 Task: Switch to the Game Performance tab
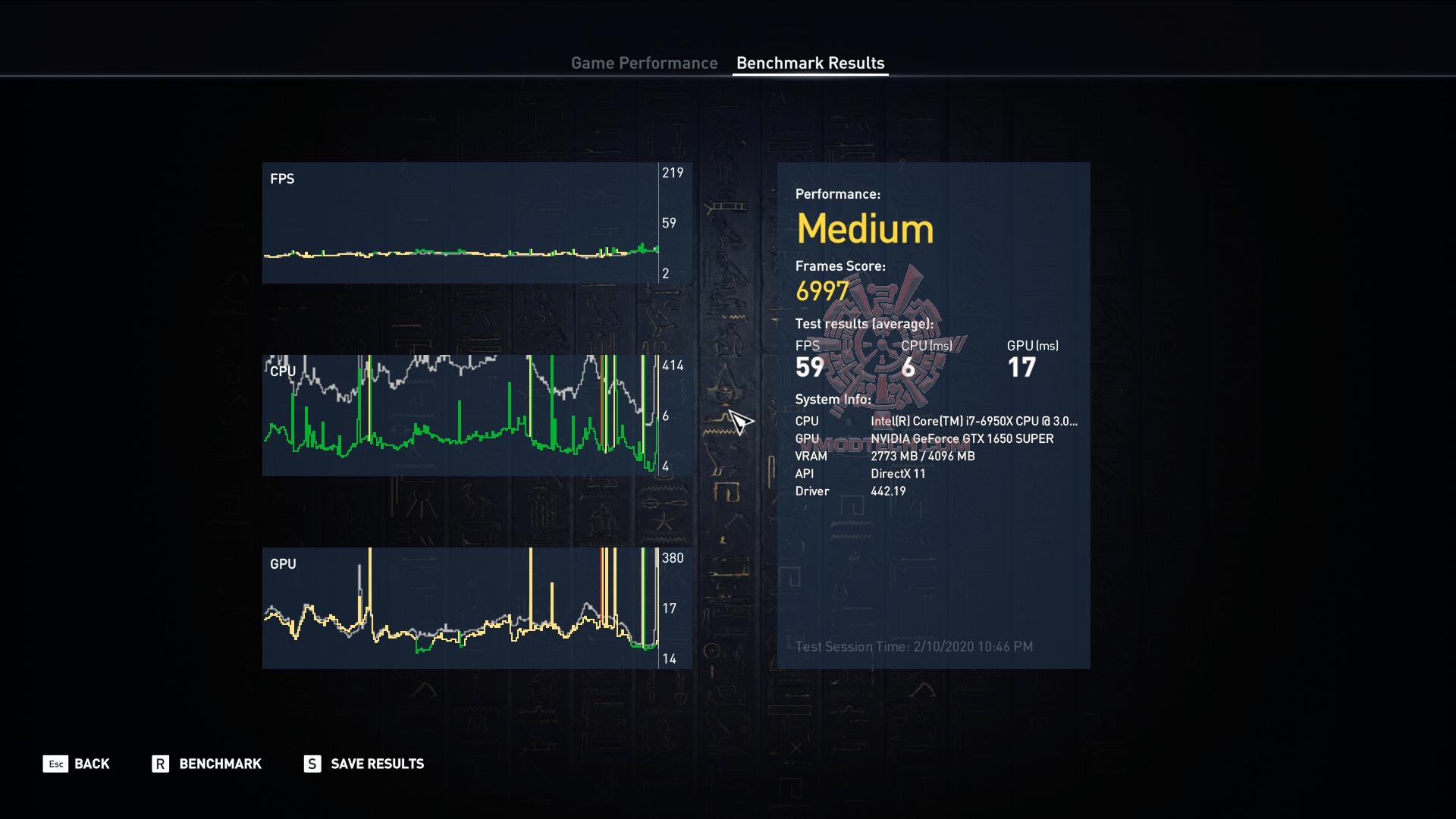pyautogui.click(x=644, y=63)
